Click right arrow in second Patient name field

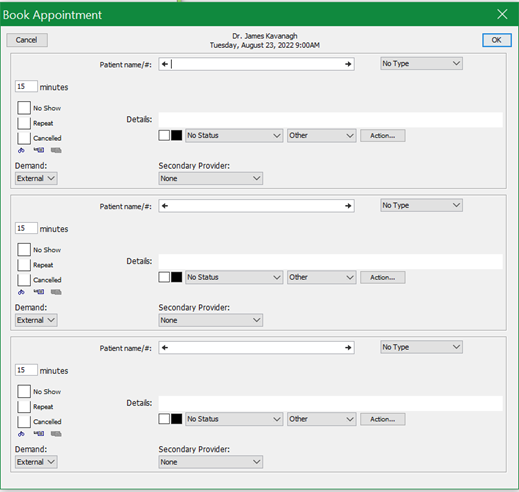pos(348,206)
